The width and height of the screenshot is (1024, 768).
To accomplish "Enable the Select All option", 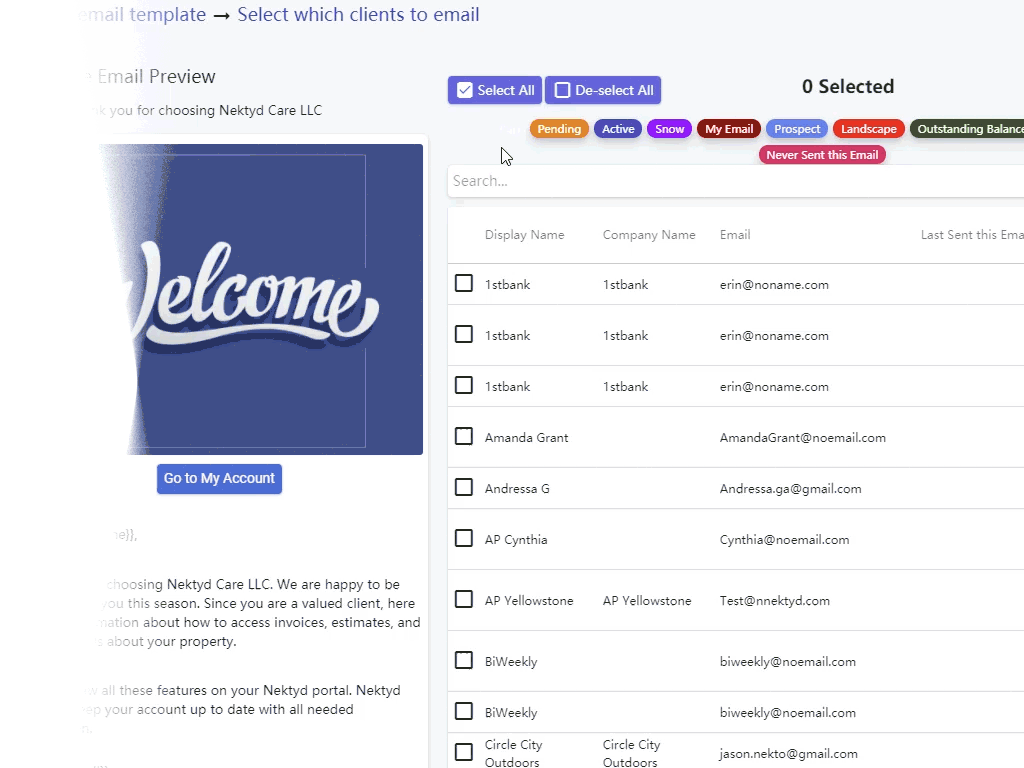I will 494,89.
